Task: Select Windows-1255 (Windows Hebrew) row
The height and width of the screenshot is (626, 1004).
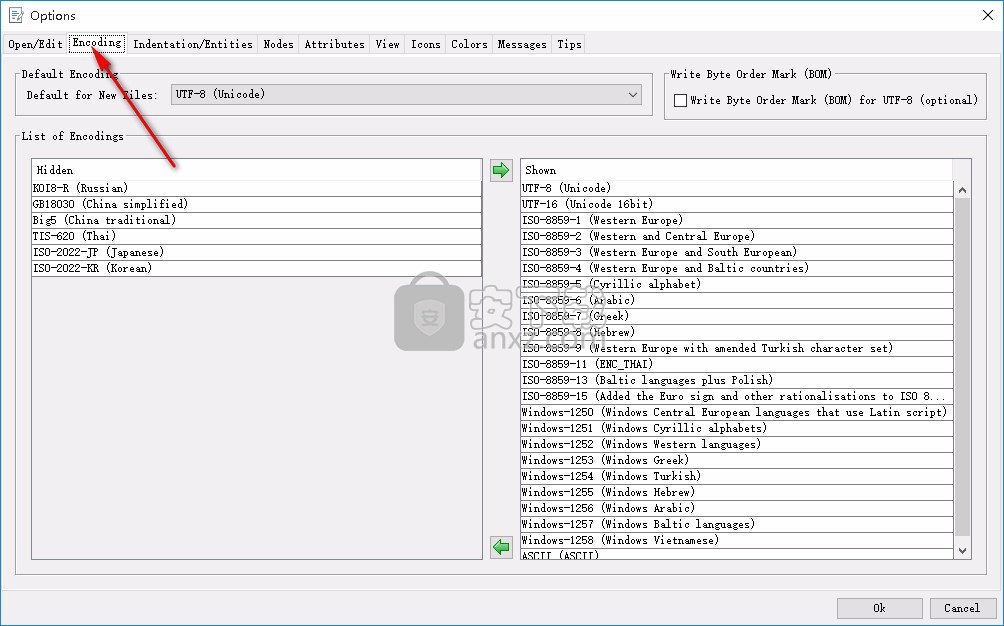Action: pos(737,492)
